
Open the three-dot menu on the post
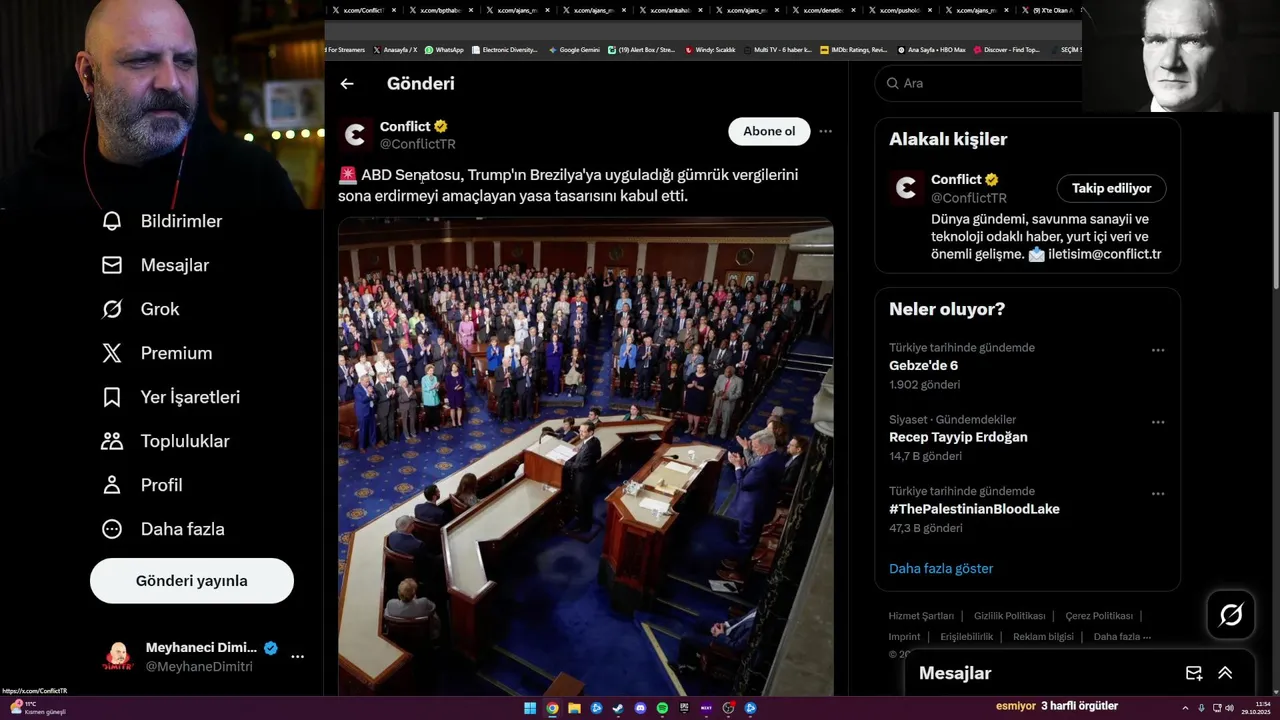click(x=825, y=131)
